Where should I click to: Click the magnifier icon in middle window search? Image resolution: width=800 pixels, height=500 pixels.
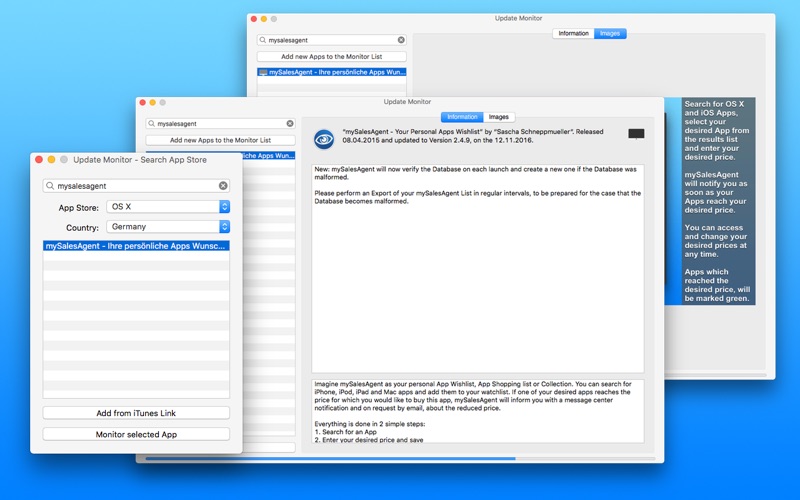(152, 123)
